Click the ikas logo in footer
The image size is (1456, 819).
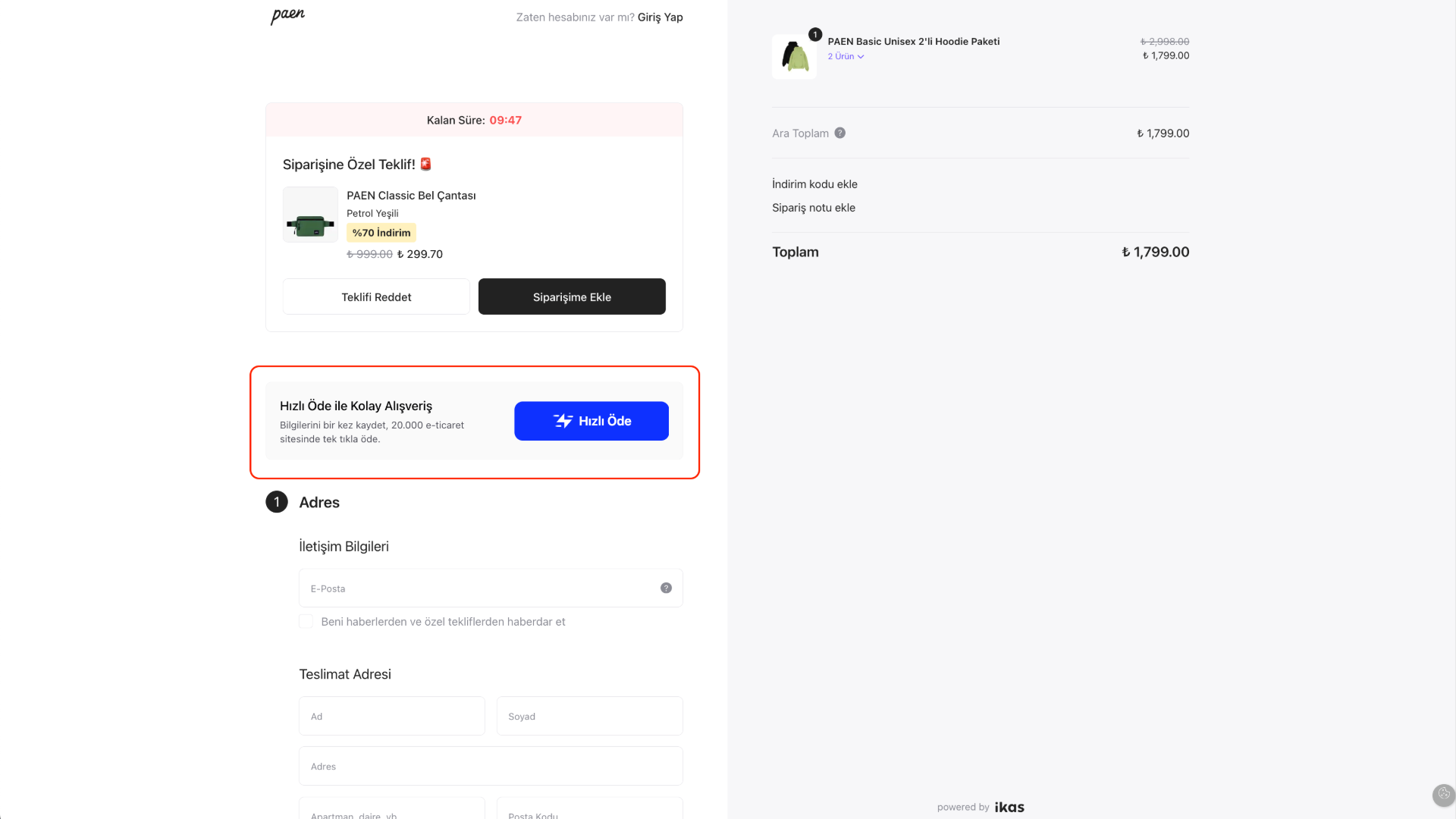coord(1009,807)
